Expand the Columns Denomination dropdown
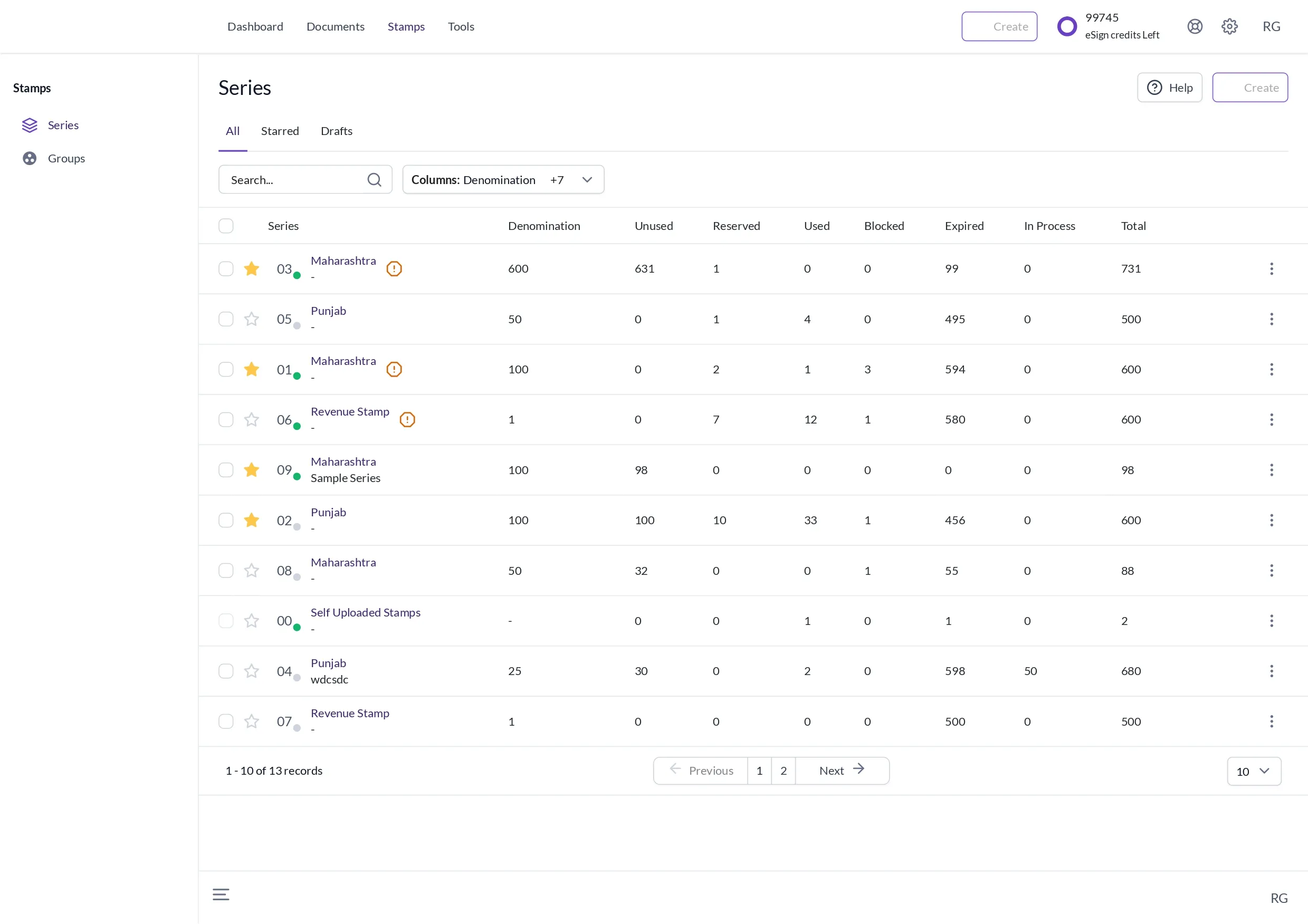 click(x=503, y=180)
